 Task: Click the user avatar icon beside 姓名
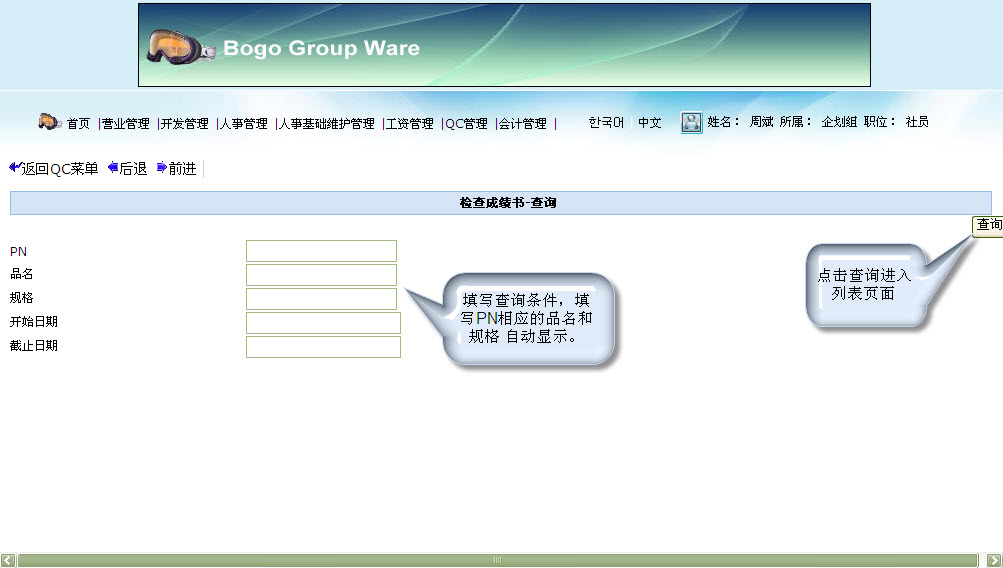(691, 122)
